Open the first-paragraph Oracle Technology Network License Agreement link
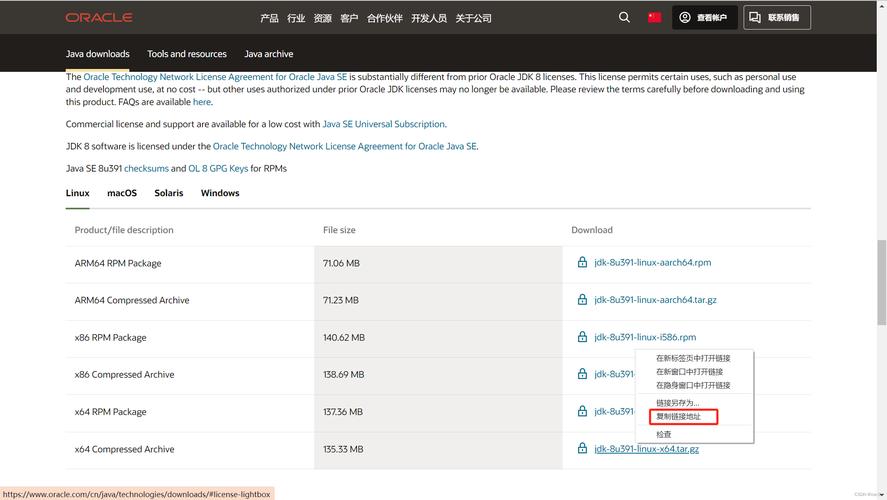This screenshot has width=887, height=500. 215,76
